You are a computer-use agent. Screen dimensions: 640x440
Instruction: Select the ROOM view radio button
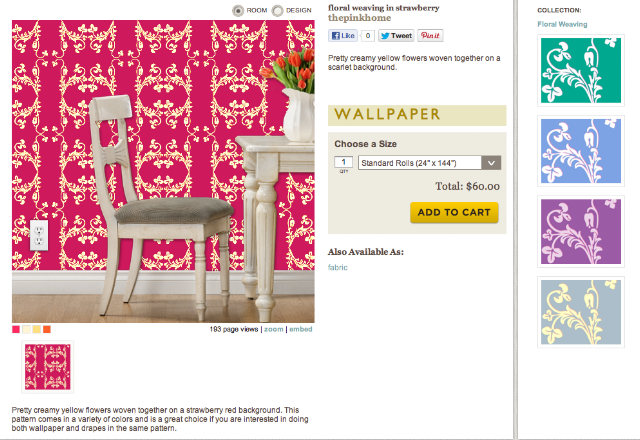coord(238,11)
